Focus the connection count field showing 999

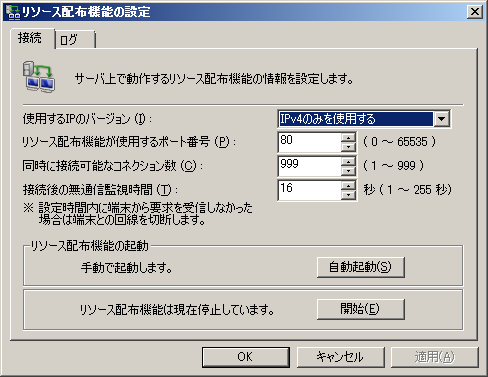[310, 166]
